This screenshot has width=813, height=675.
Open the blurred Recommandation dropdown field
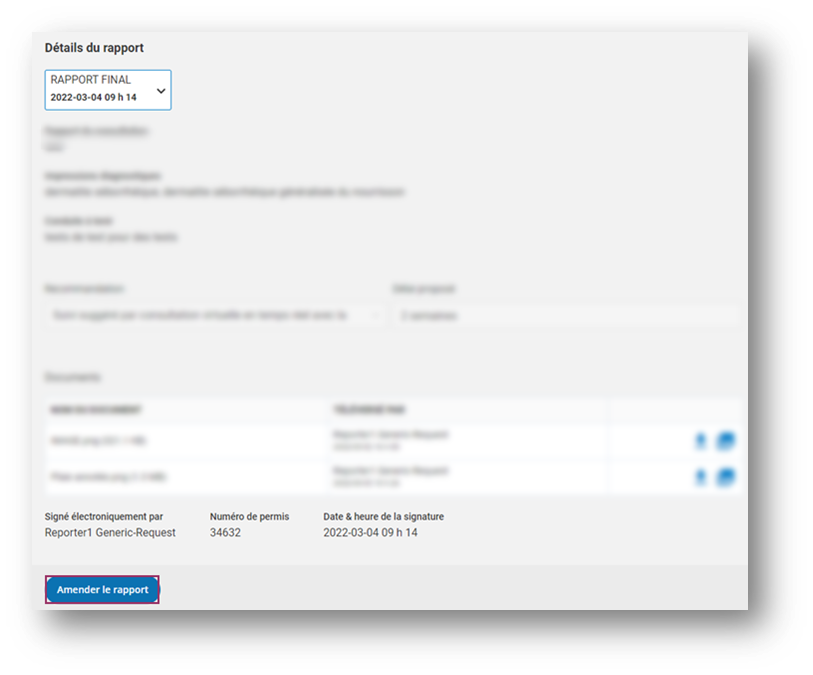tap(215, 315)
